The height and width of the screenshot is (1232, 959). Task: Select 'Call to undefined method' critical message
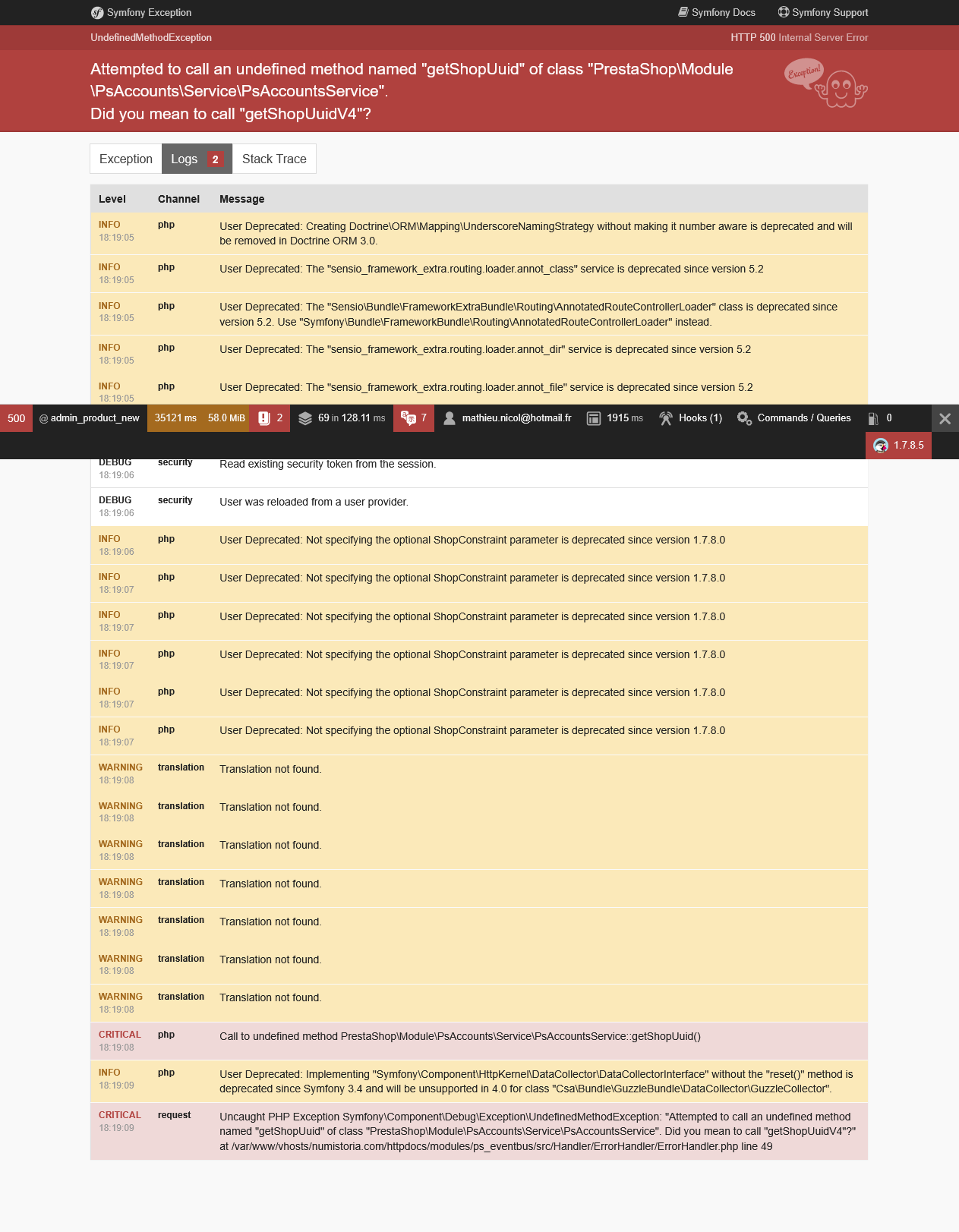click(460, 1036)
